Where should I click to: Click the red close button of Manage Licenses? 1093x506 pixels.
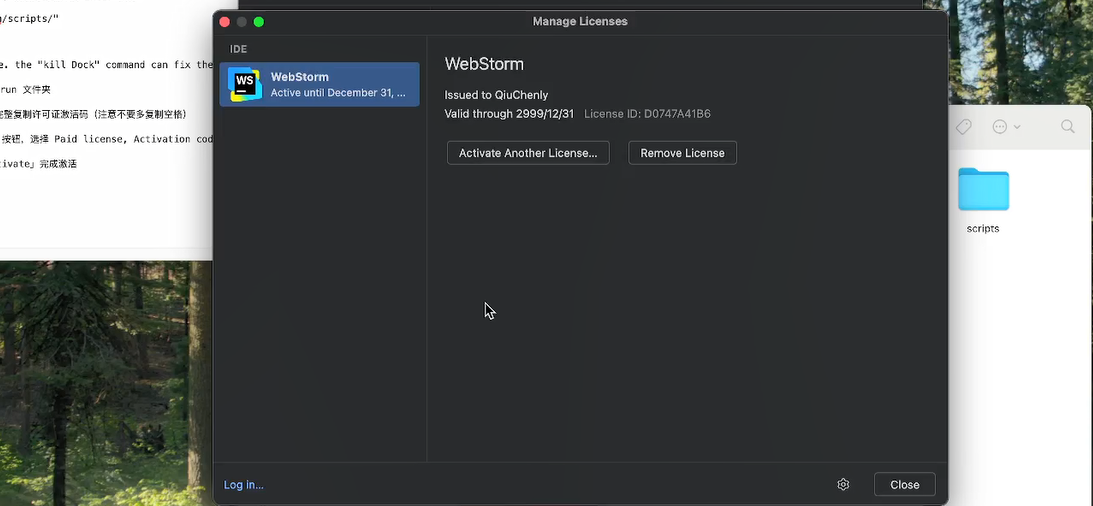click(224, 22)
